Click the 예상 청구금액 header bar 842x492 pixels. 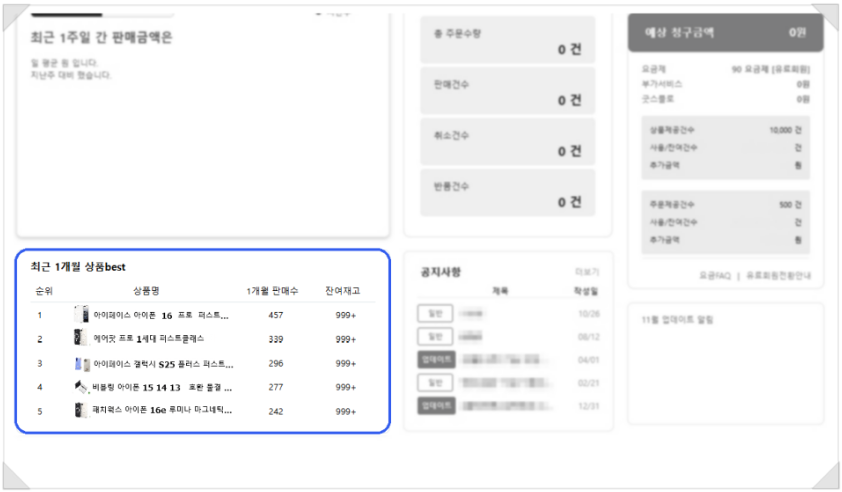pos(725,32)
